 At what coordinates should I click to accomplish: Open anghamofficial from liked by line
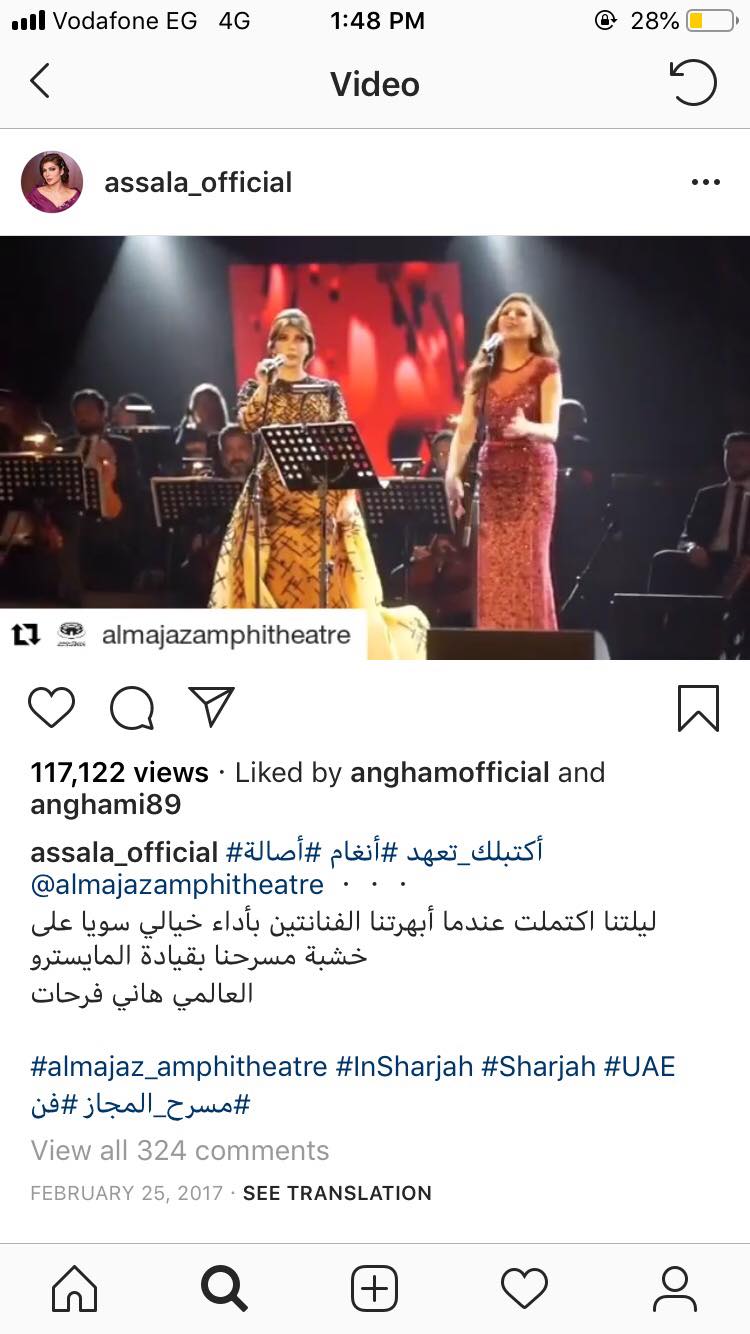450,772
